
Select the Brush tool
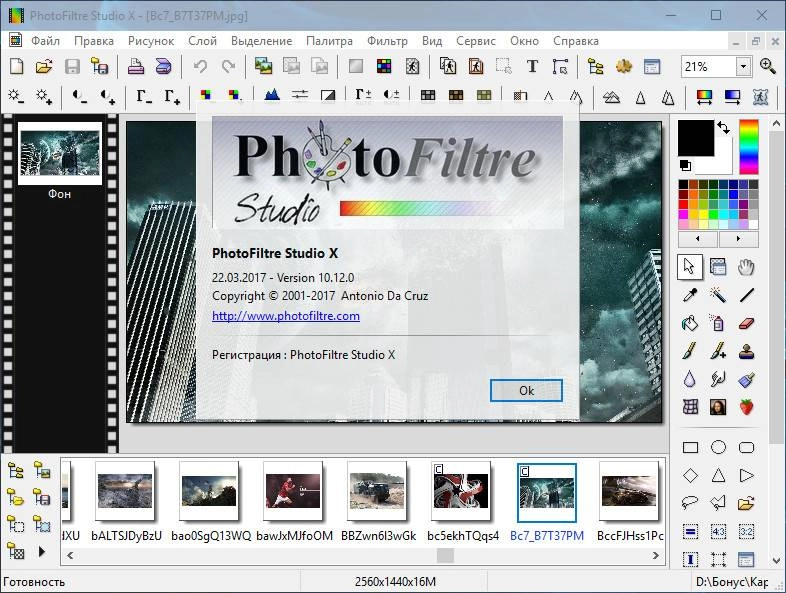[x=690, y=351]
